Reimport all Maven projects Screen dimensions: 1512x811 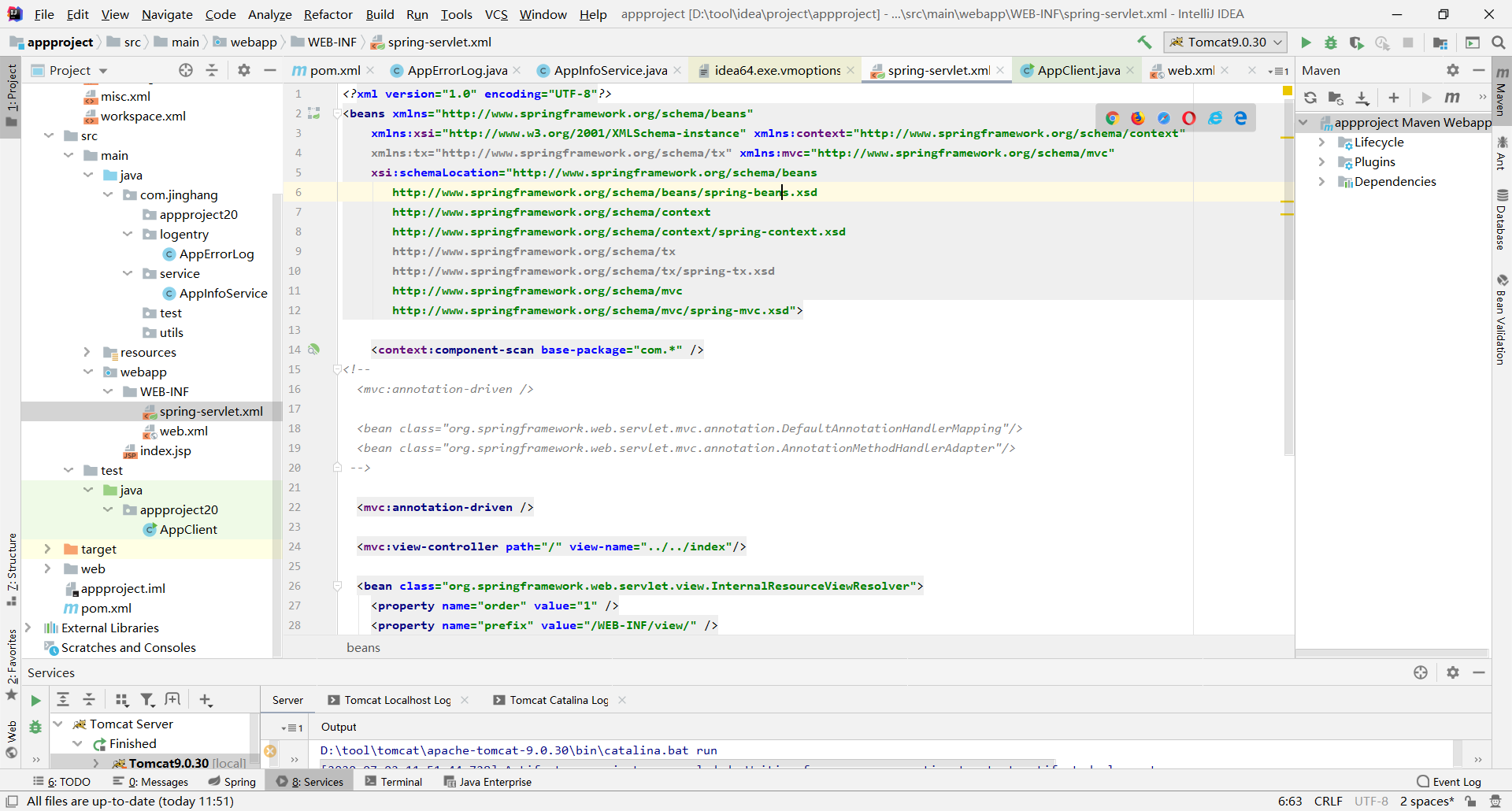(x=1310, y=98)
